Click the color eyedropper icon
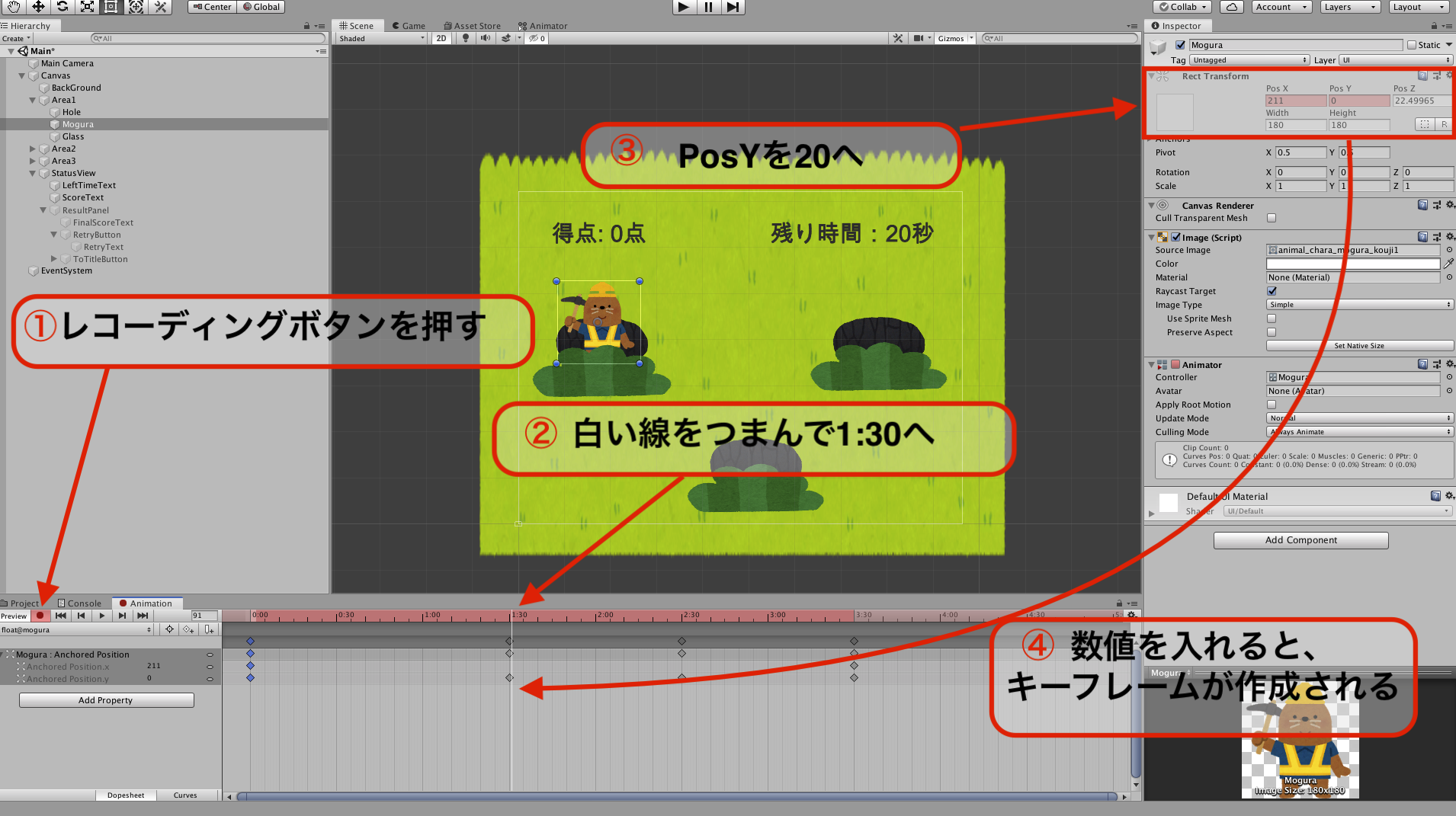 [1448, 264]
